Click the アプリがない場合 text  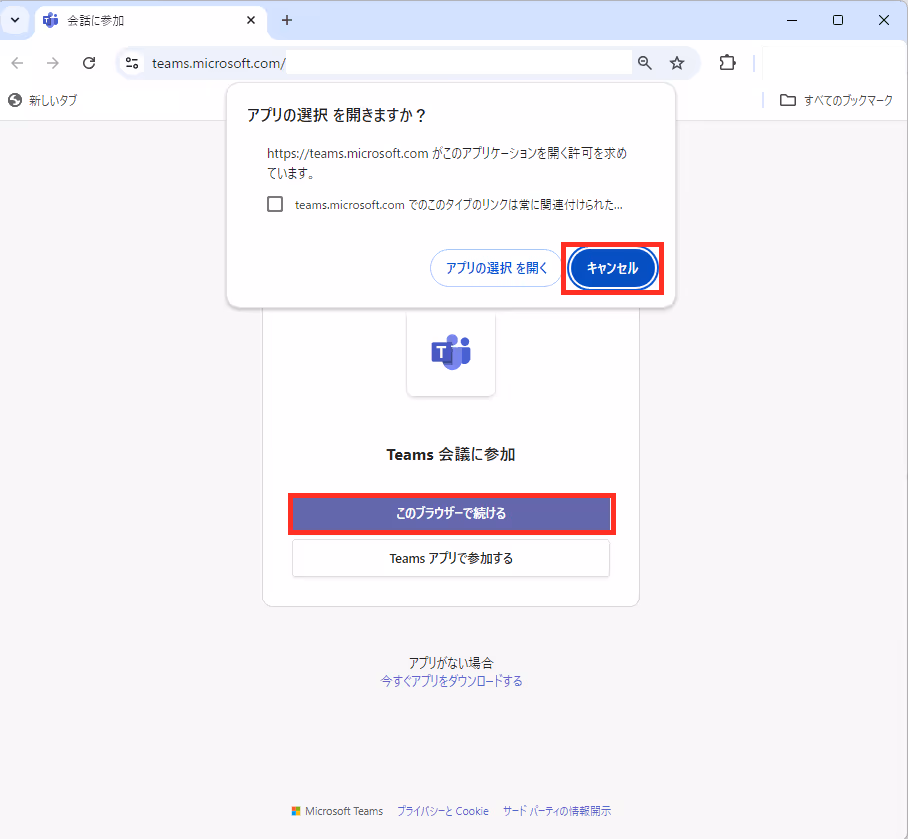[x=451, y=662]
